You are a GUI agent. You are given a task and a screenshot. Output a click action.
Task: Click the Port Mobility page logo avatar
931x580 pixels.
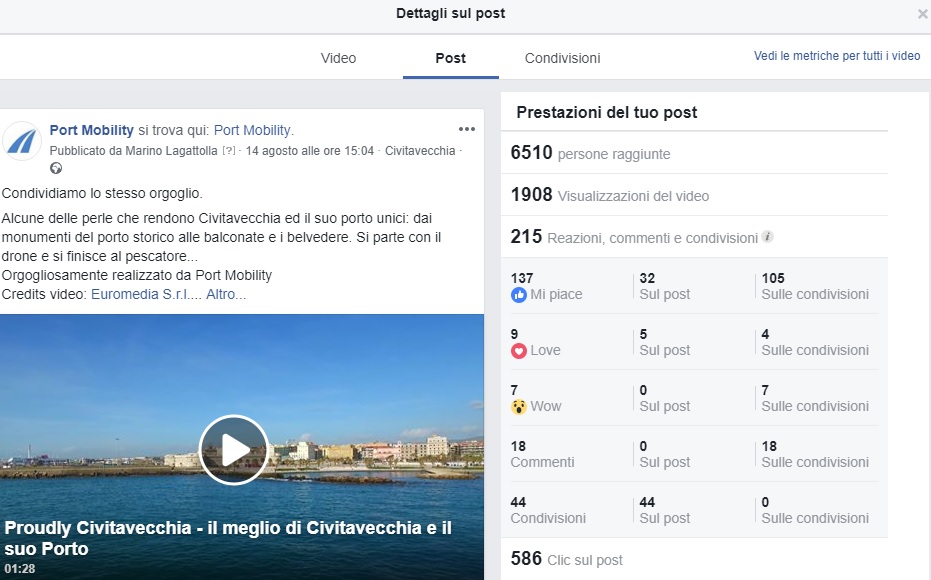pos(22,141)
